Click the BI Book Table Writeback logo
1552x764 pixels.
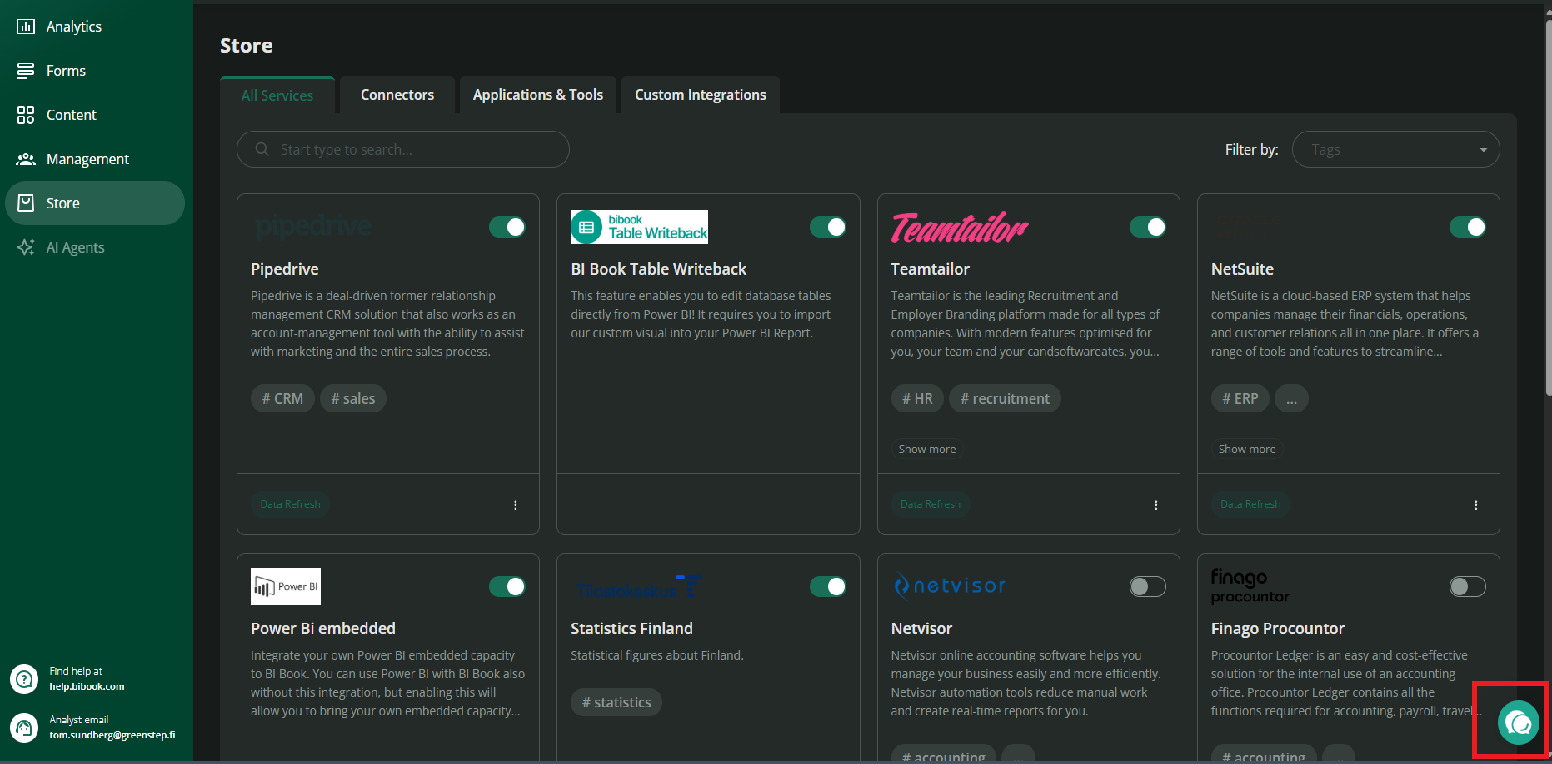(x=639, y=227)
